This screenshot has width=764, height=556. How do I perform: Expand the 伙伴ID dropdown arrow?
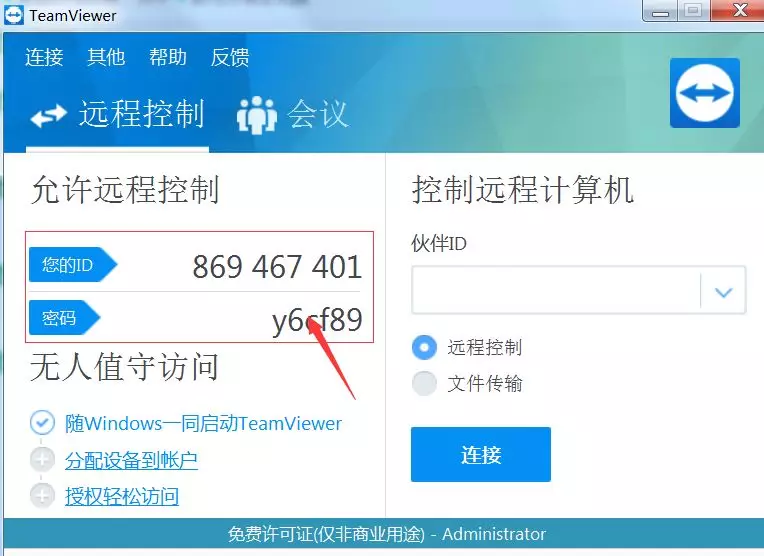click(723, 291)
